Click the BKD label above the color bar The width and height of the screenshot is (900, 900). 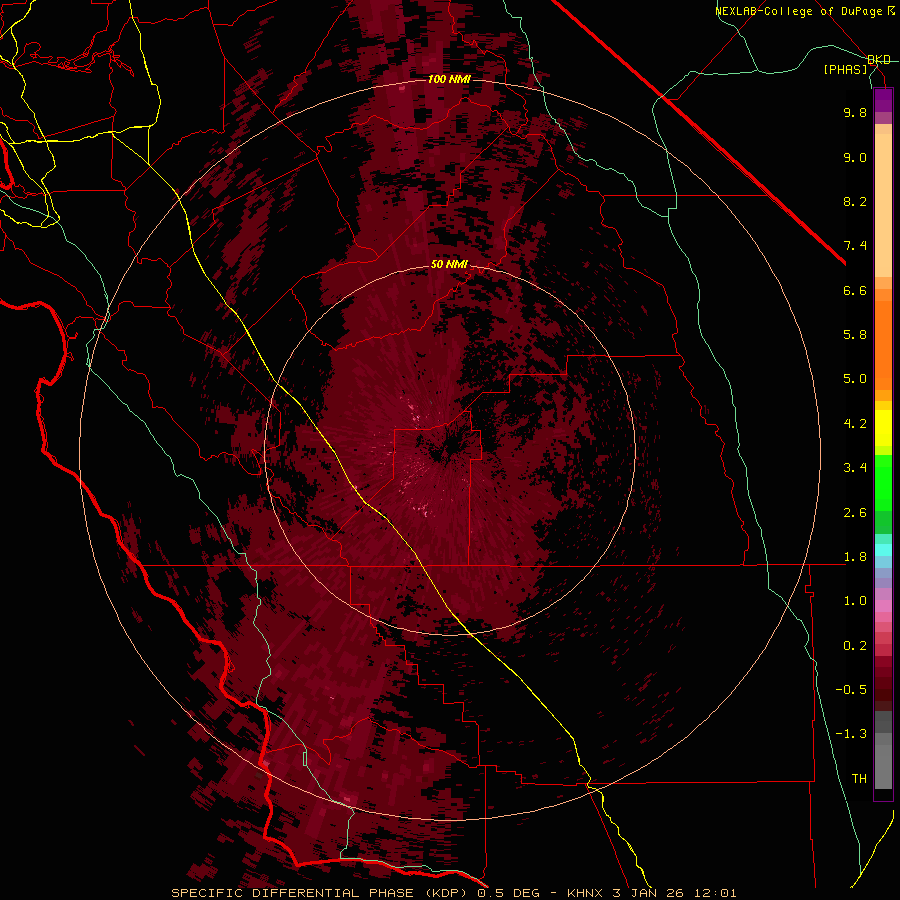879,60
